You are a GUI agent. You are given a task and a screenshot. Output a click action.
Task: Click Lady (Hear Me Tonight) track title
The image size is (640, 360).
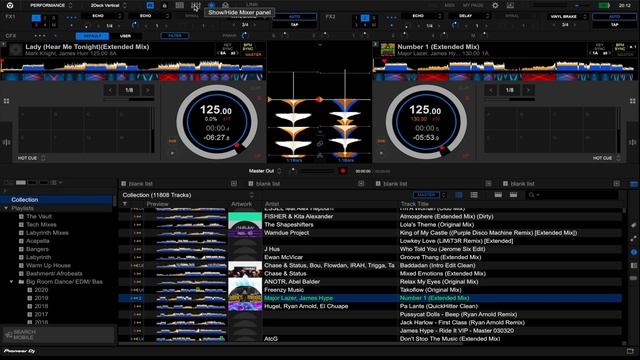[x=87, y=47]
